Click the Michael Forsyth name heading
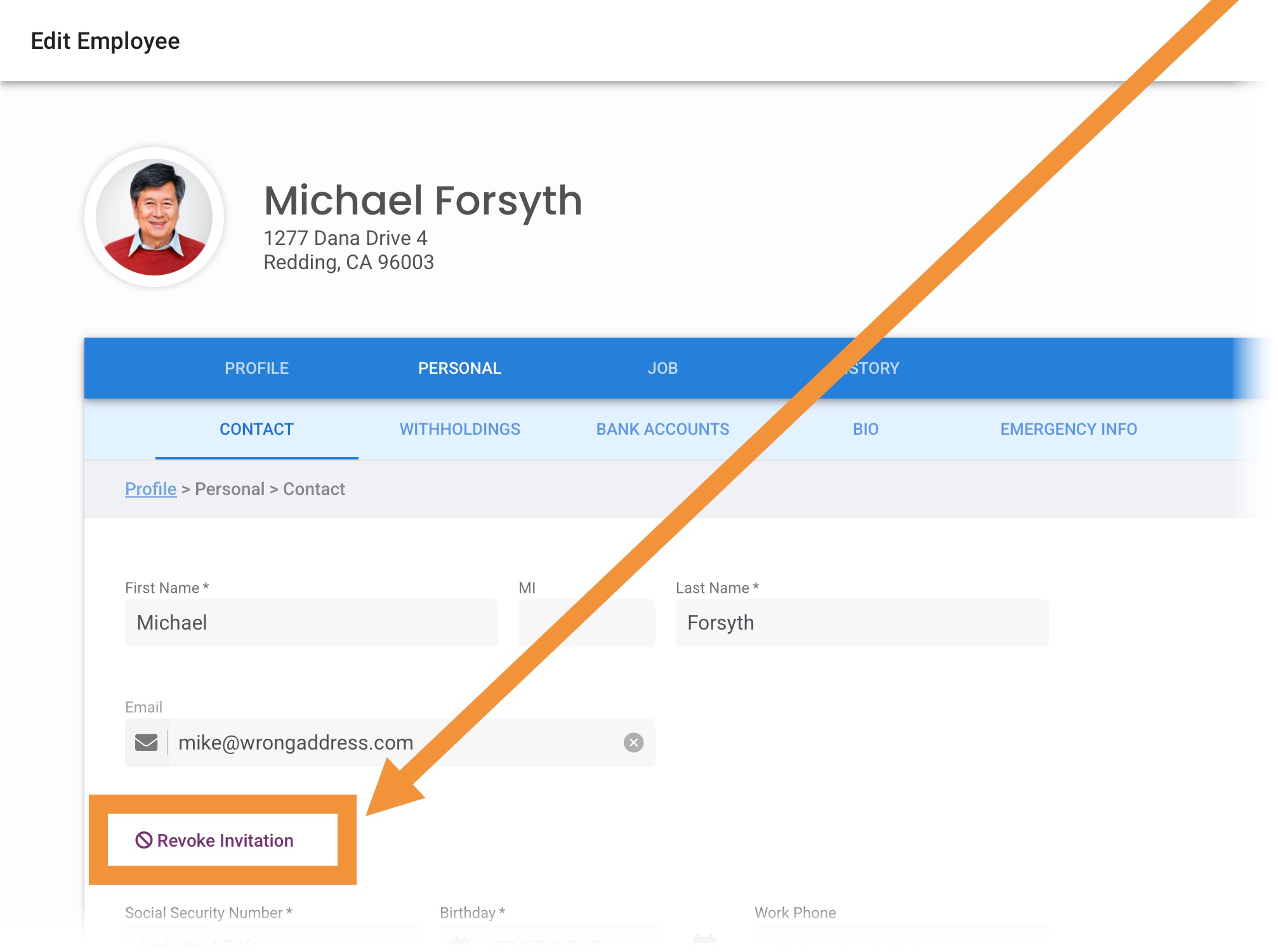The image size is (1278, 952). (423, 201)
